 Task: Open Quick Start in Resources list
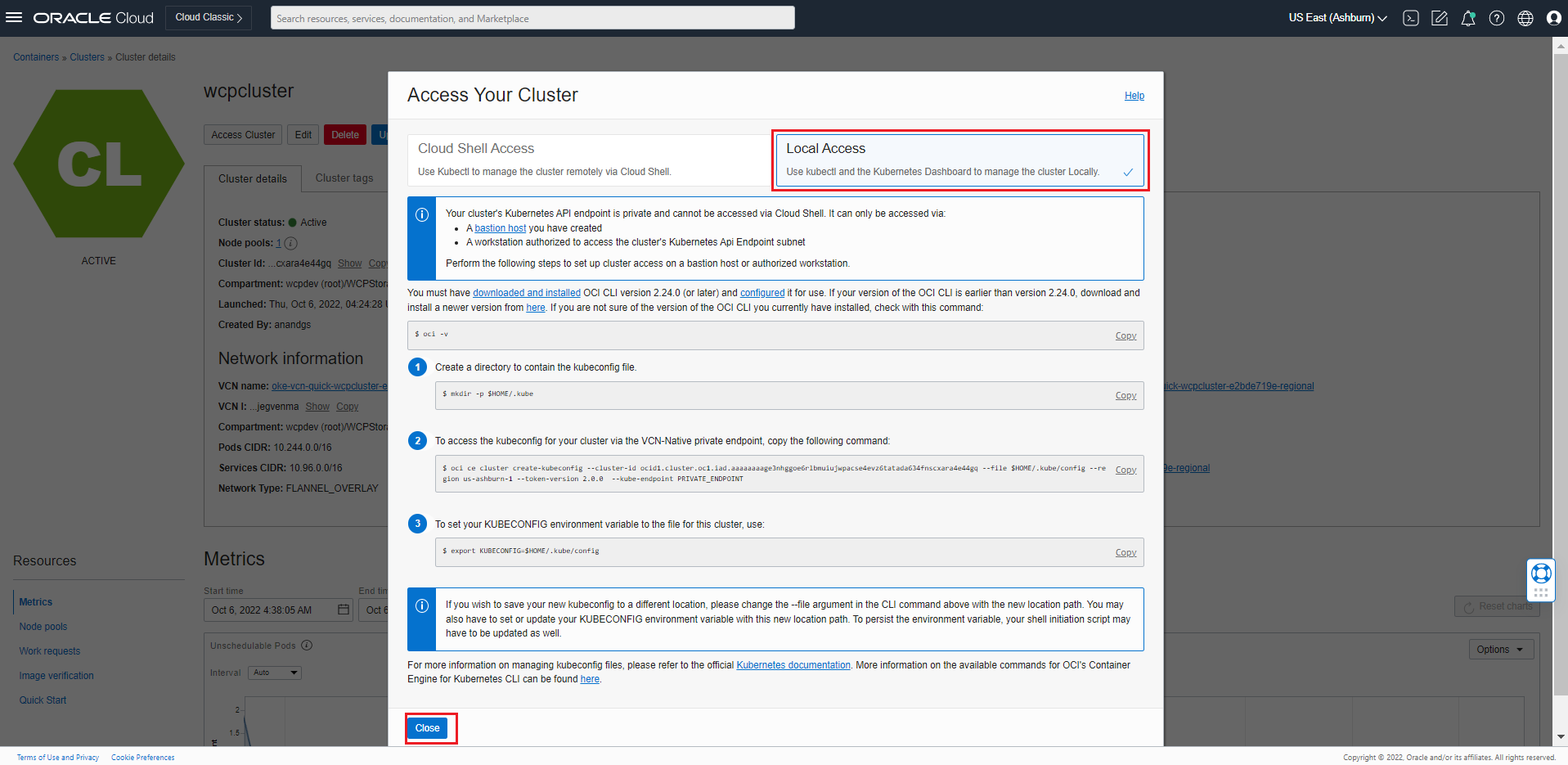pos(43,700)
